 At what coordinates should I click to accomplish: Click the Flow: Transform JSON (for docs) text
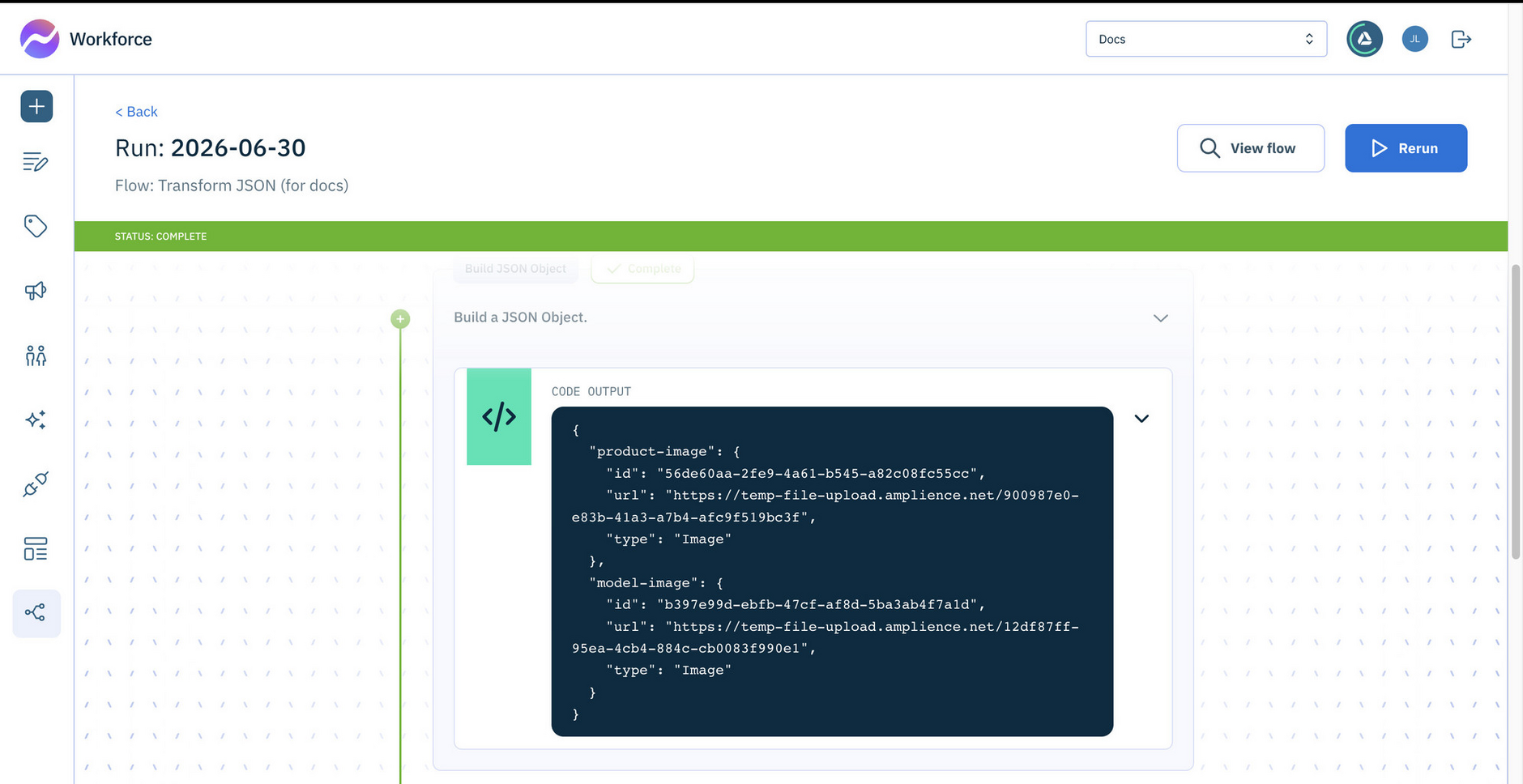232,185
